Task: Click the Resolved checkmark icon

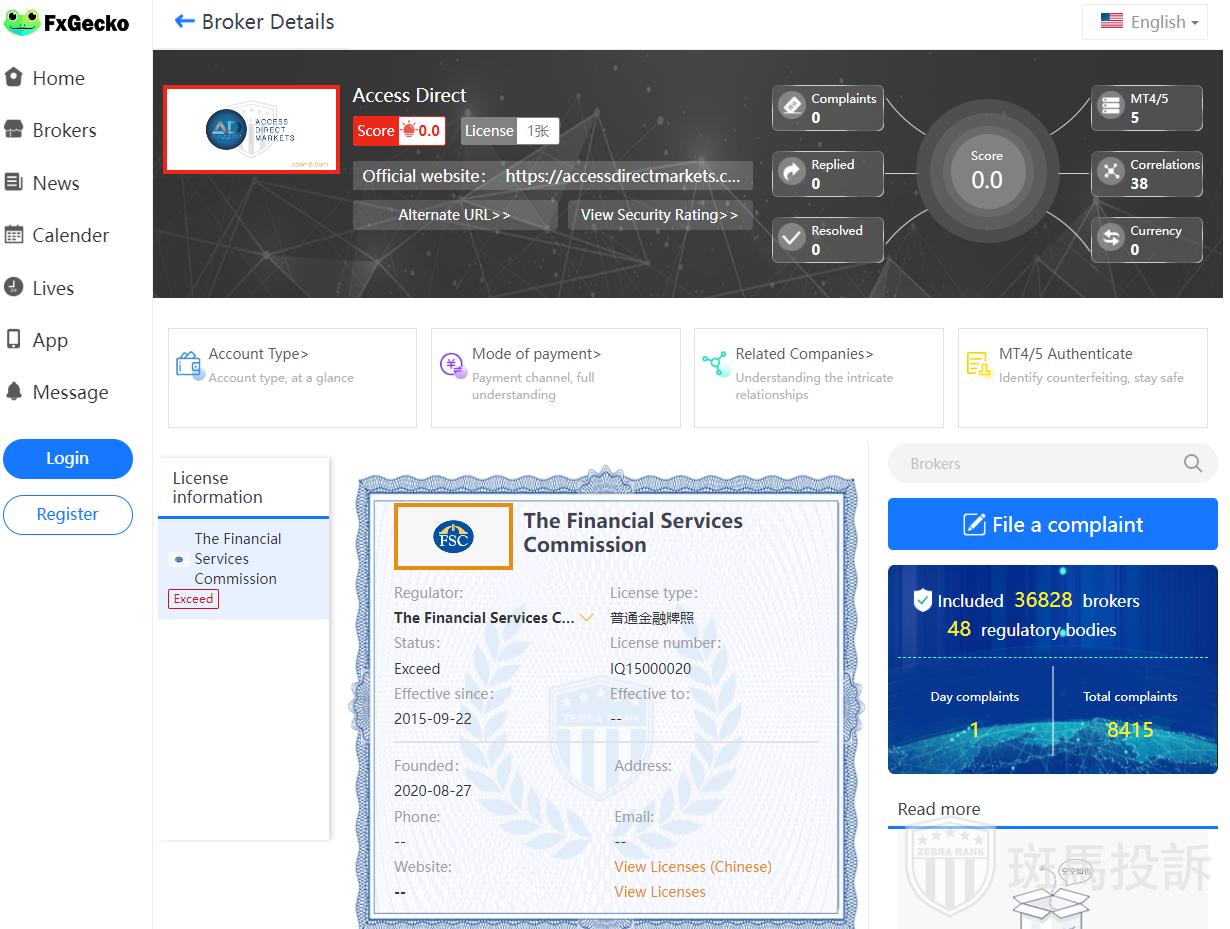Action: click(x=792, y=238)
